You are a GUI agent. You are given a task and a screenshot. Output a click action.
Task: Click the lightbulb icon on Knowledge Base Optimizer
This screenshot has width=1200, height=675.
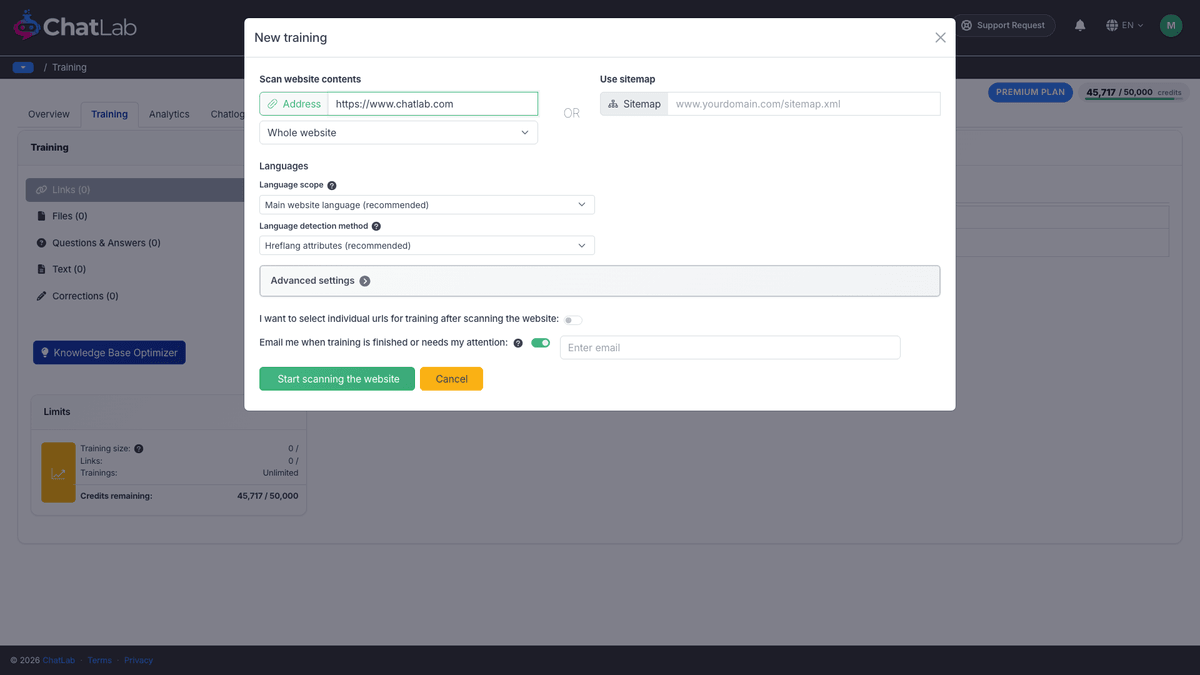(44, 353)
